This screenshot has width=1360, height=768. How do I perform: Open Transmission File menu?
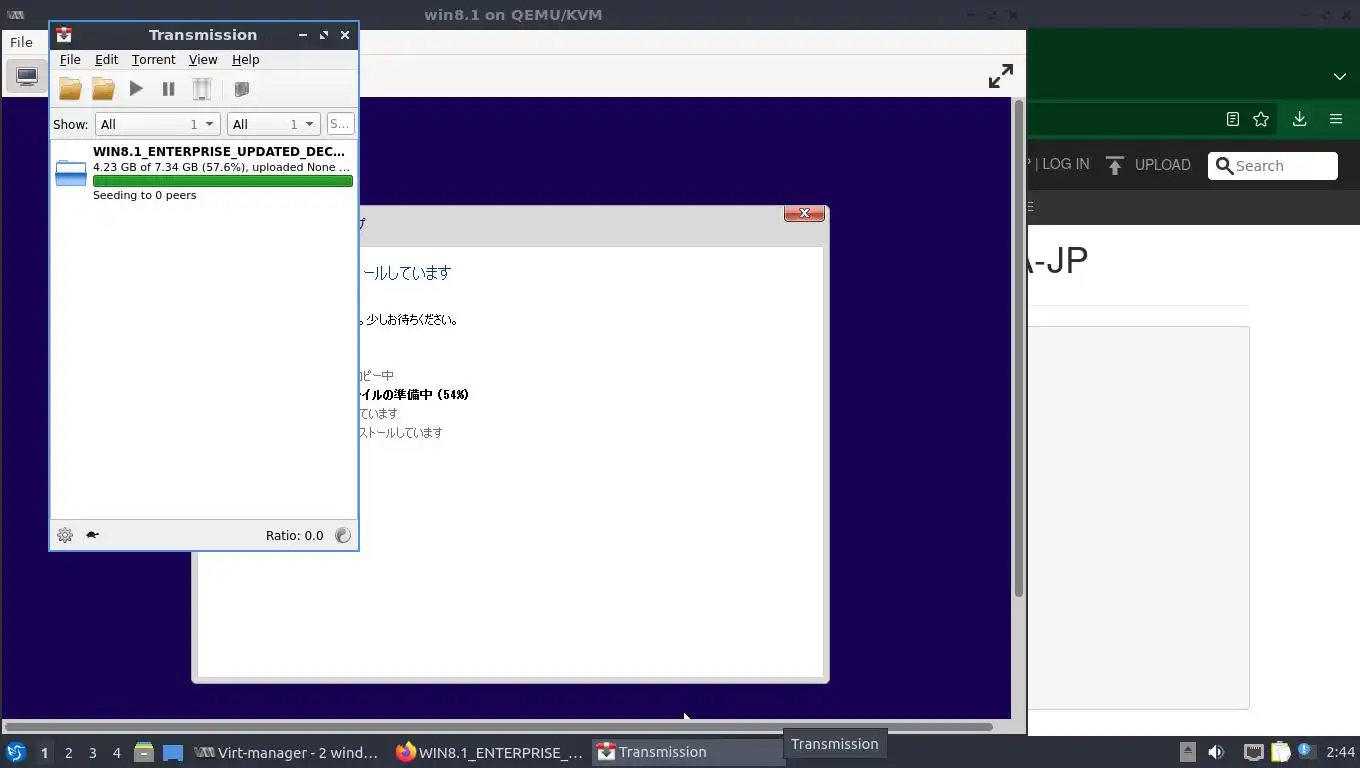pos(70,60)
